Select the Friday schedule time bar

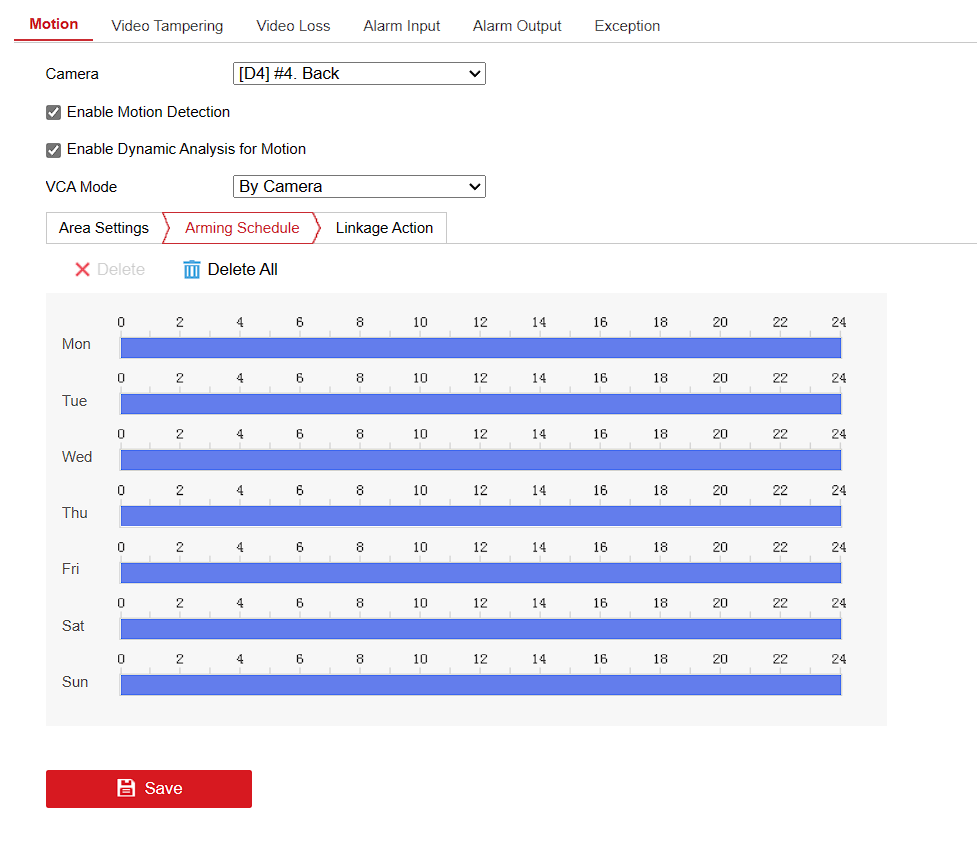[x=480, y=572]
